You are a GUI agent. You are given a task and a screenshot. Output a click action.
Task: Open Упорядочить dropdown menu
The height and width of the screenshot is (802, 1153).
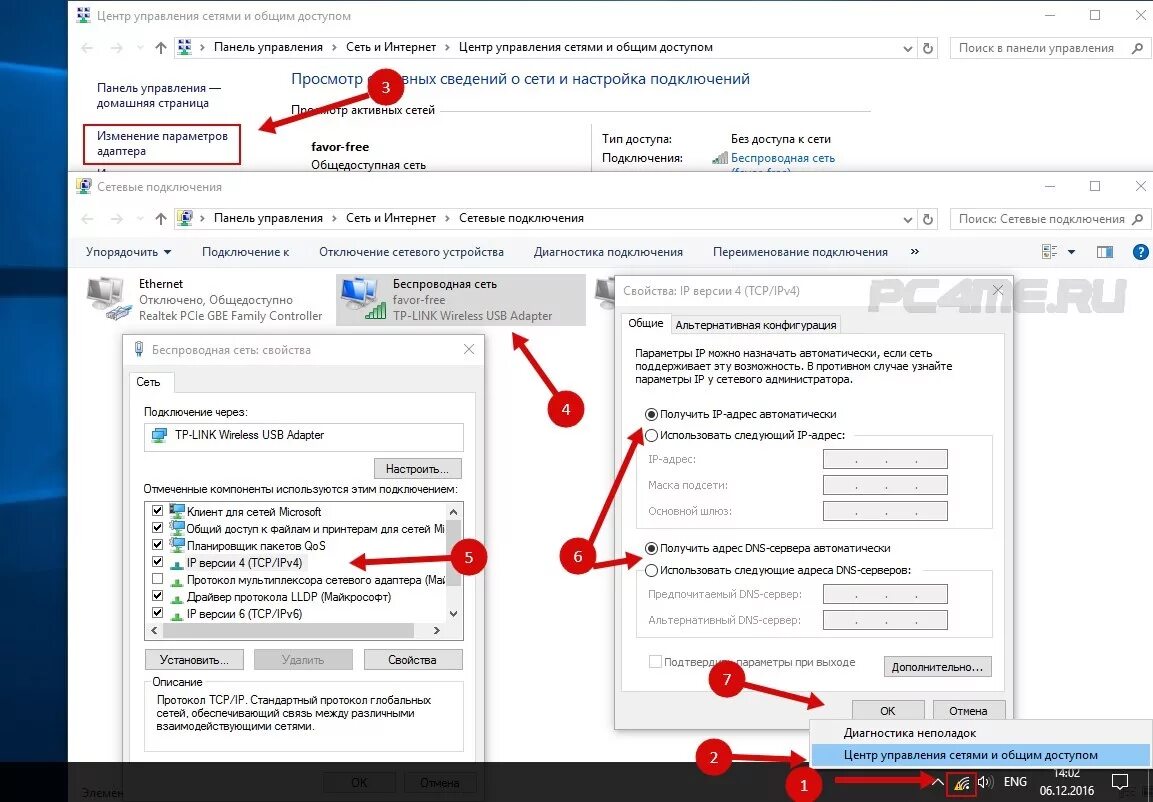128,252
